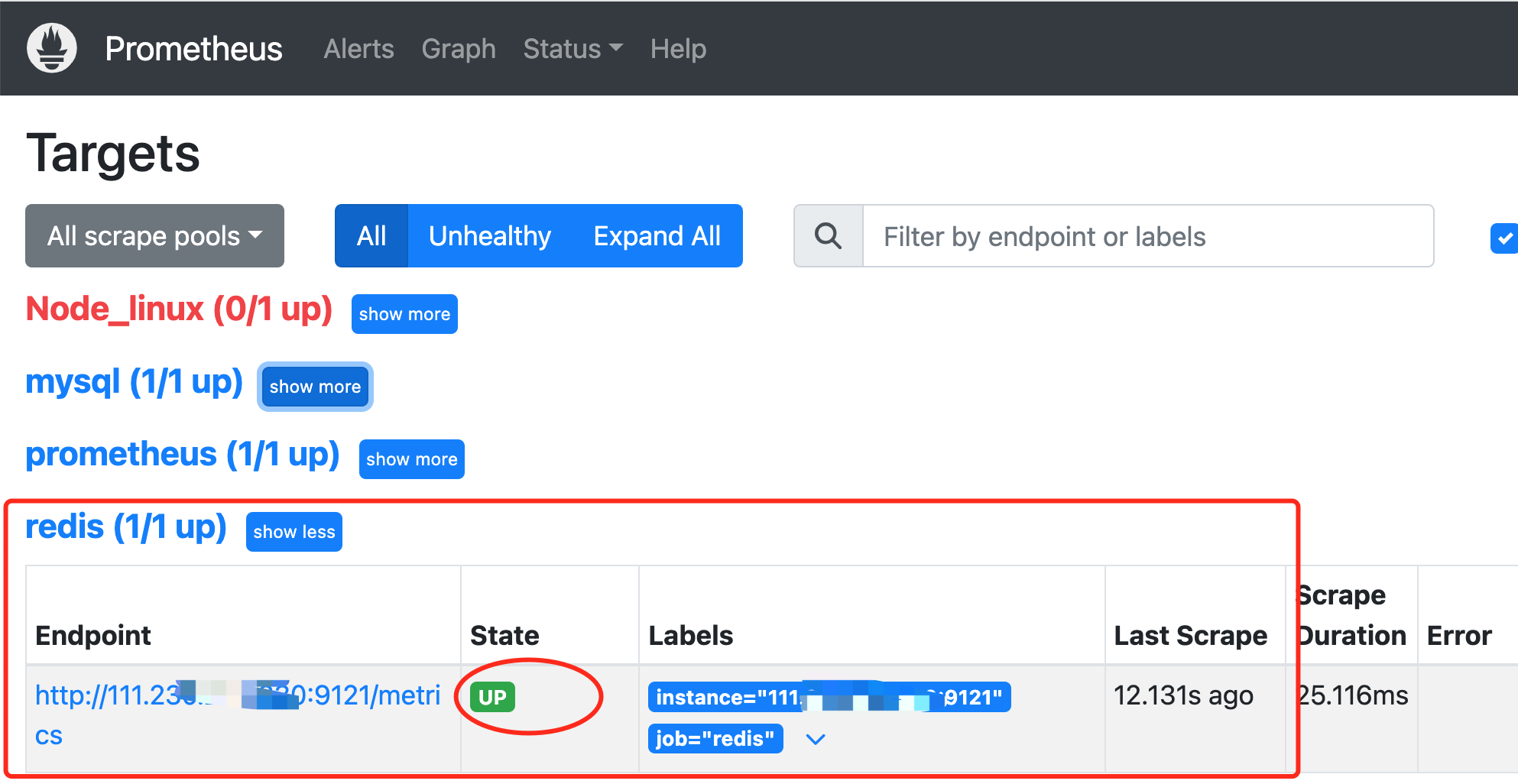Click the search magnifier icon

coord(828,236)
